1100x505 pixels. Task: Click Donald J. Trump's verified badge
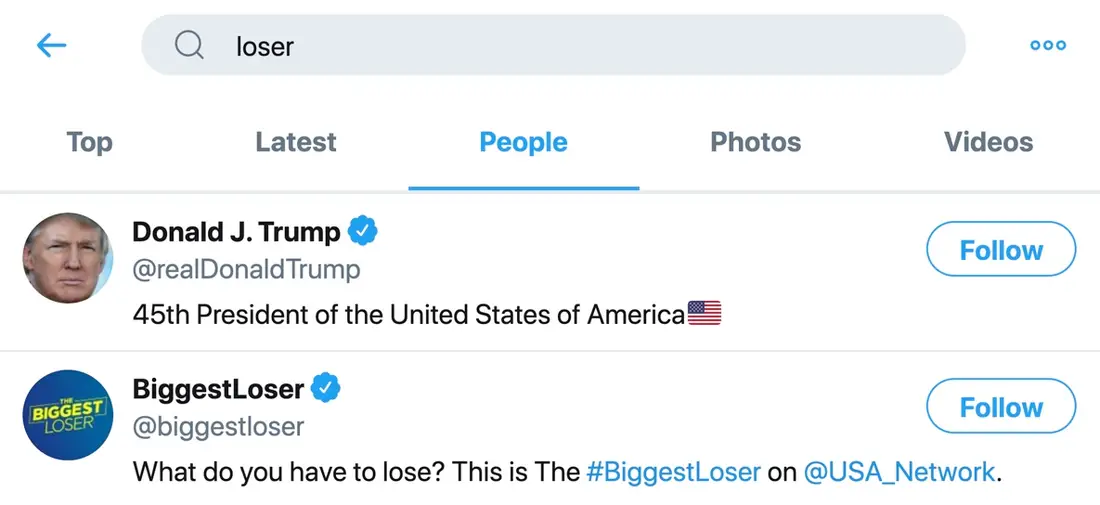pos(362,232)
